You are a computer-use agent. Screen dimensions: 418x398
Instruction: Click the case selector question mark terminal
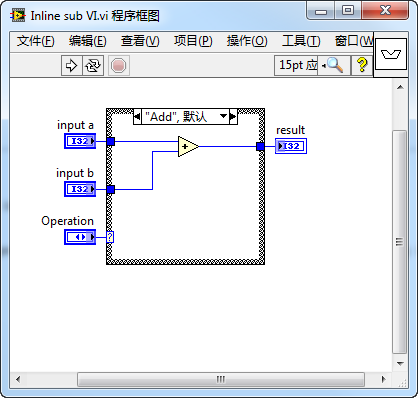tap(110, 237)
